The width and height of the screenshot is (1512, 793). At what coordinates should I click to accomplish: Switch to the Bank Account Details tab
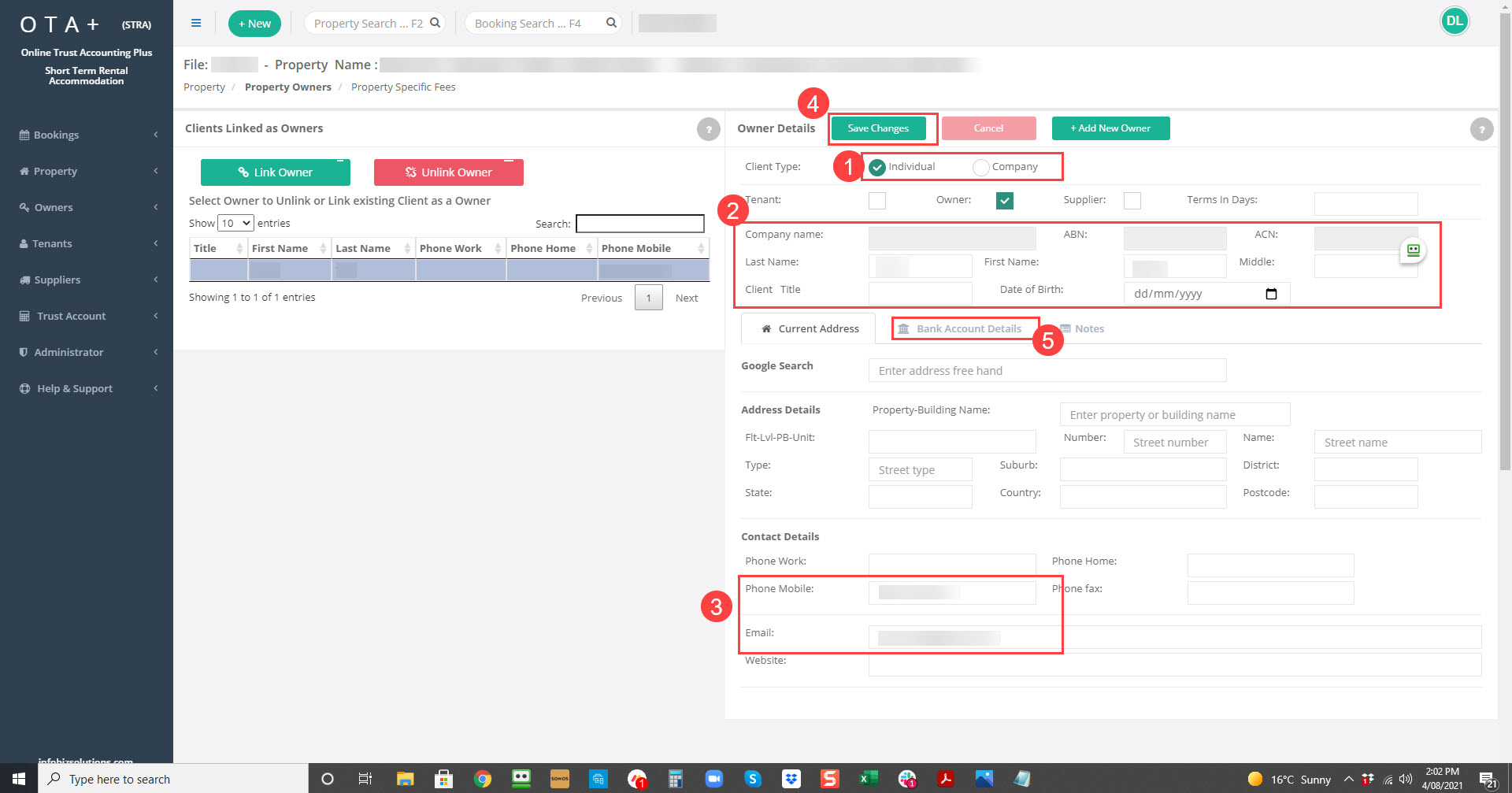coord(960,329)
